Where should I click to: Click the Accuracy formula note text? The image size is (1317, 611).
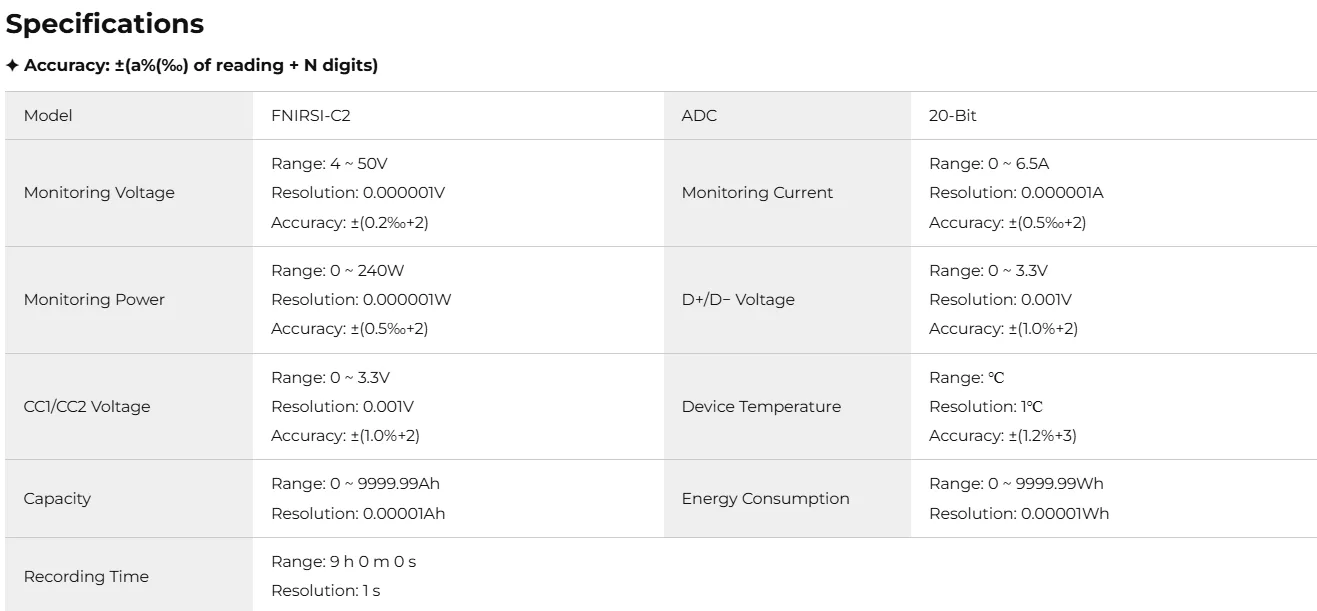200,66
